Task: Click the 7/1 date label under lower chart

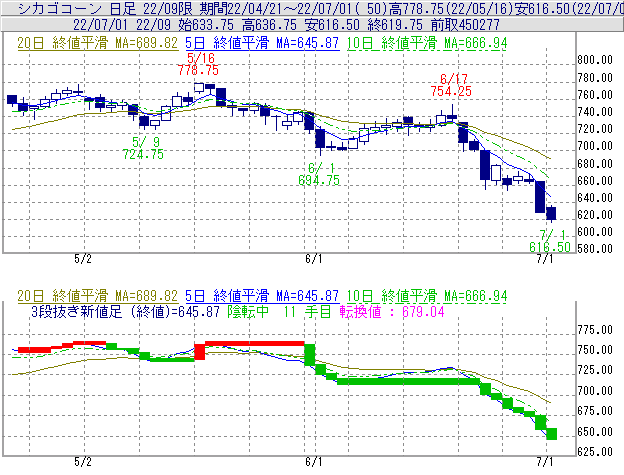Action: tap(545, 462)
